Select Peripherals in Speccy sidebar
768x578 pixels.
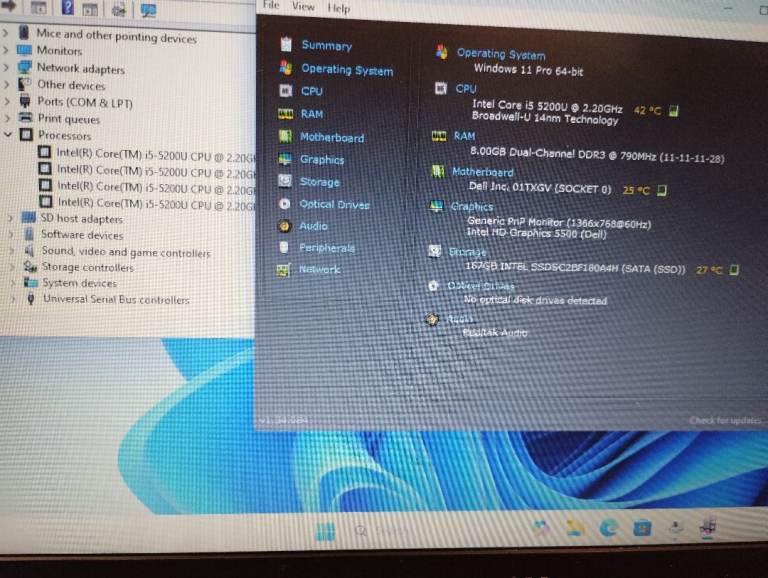point(327,248)
